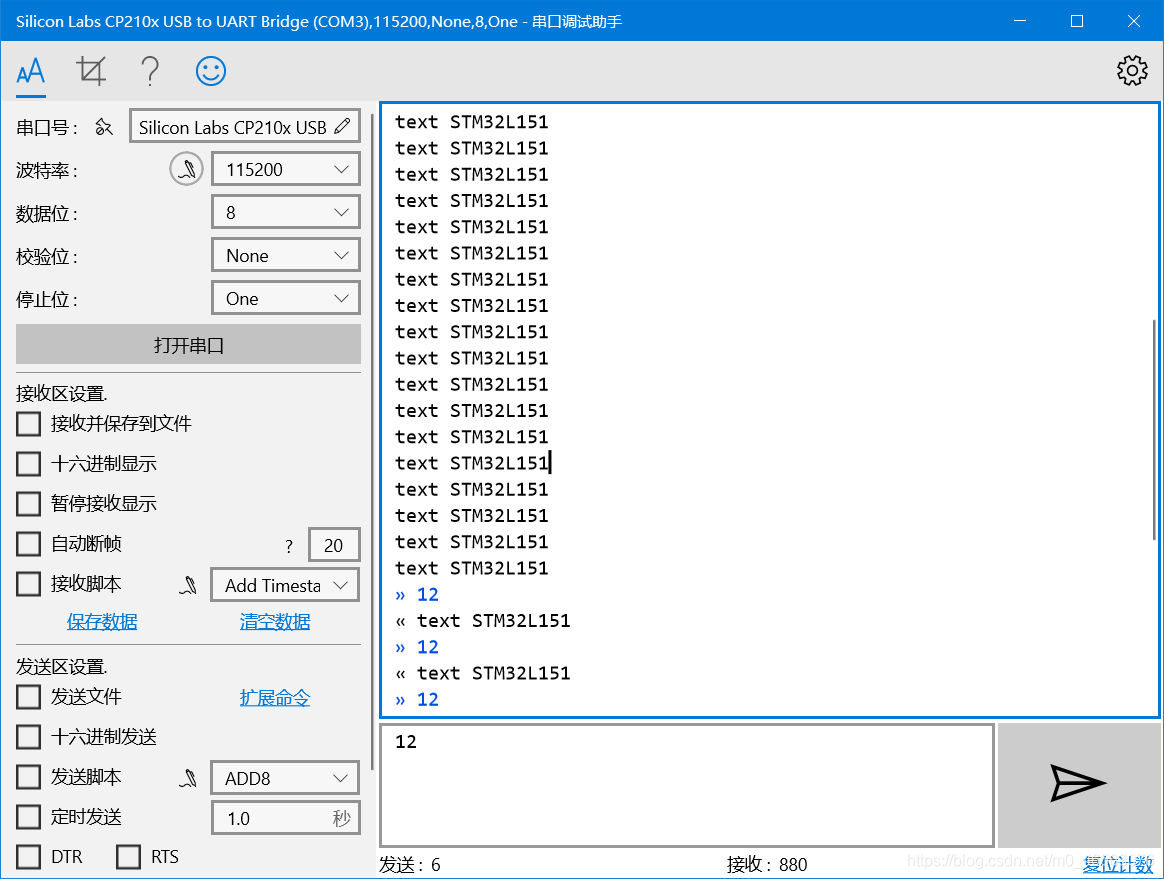Viewport: 1164px width, 879px height.
Task: Enable 发送脚本 checkbox
Action: [x=28, y=777]
